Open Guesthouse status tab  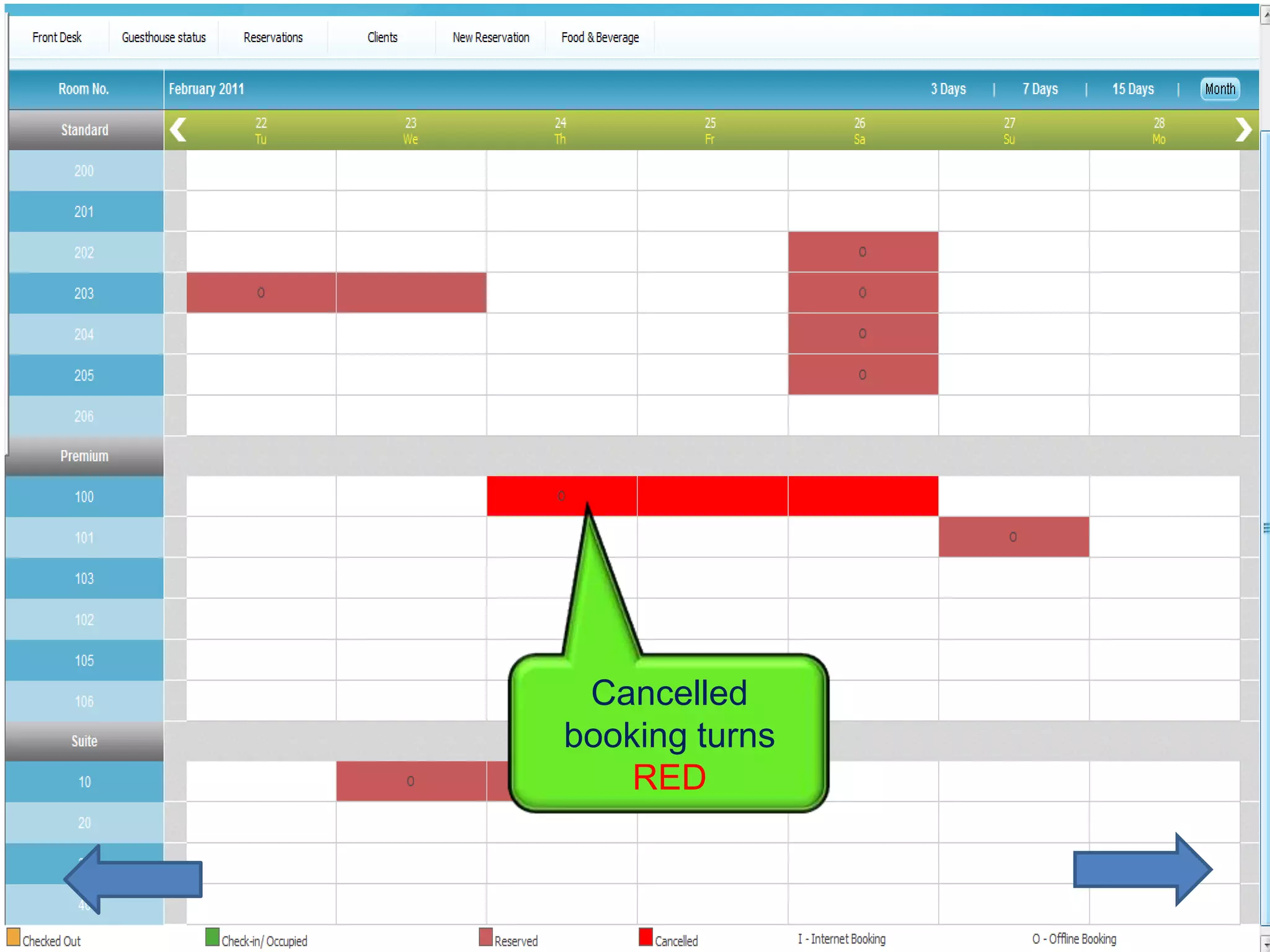coord(164,37)
